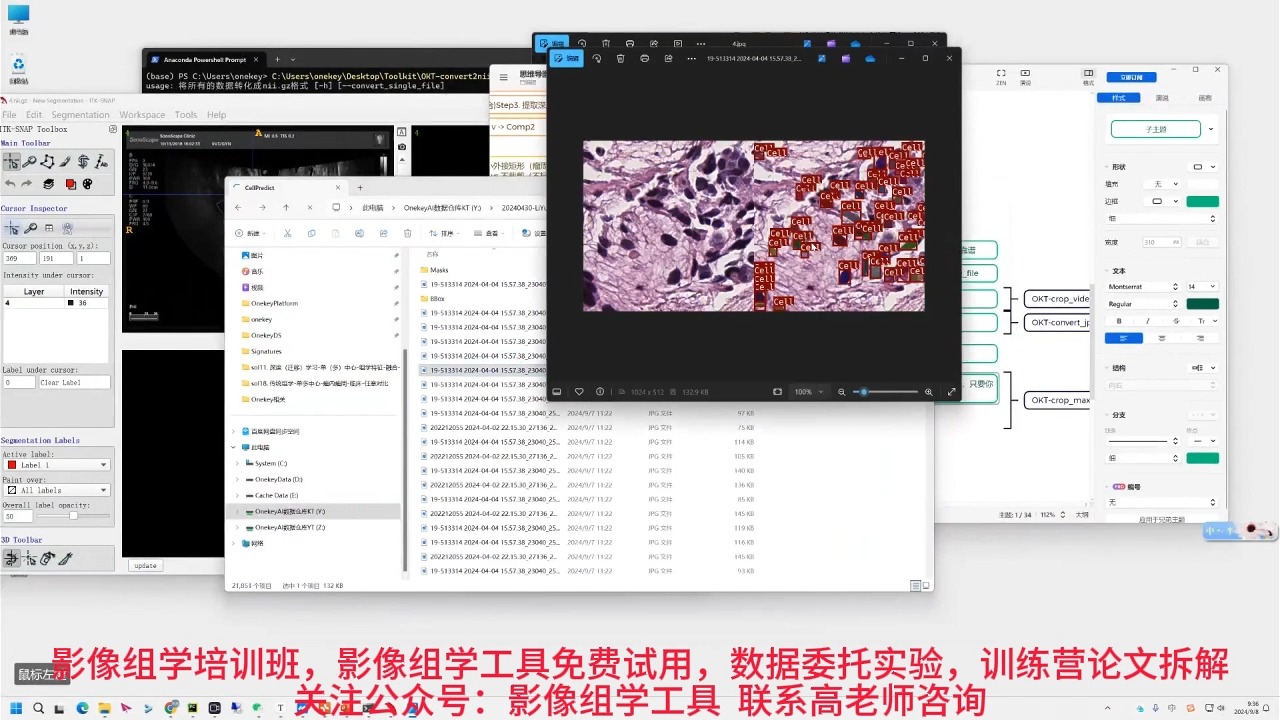1280x720 pixels.
Task: Click the cursor position x field showing 369
Action: (x=19, y=259)
